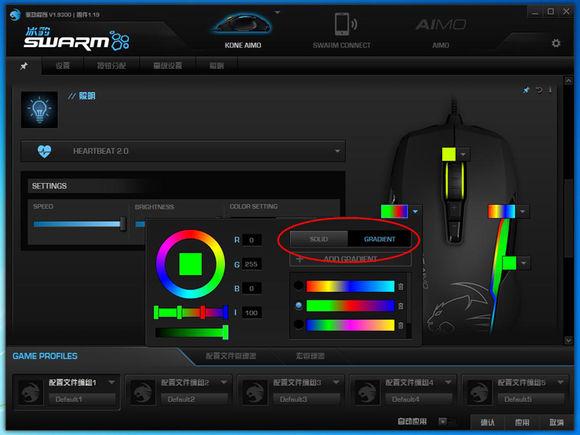
Task: Open the macro manager tab in the bottom panel
Action: click(310, 356)
